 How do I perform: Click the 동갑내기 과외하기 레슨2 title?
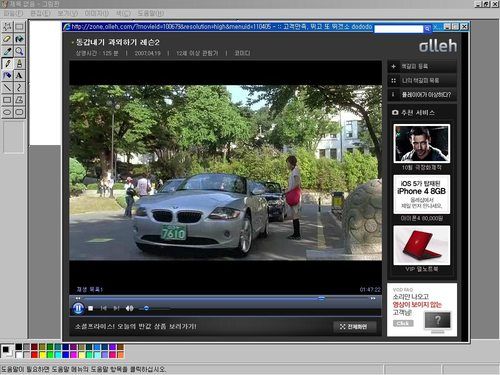(118, 42)
